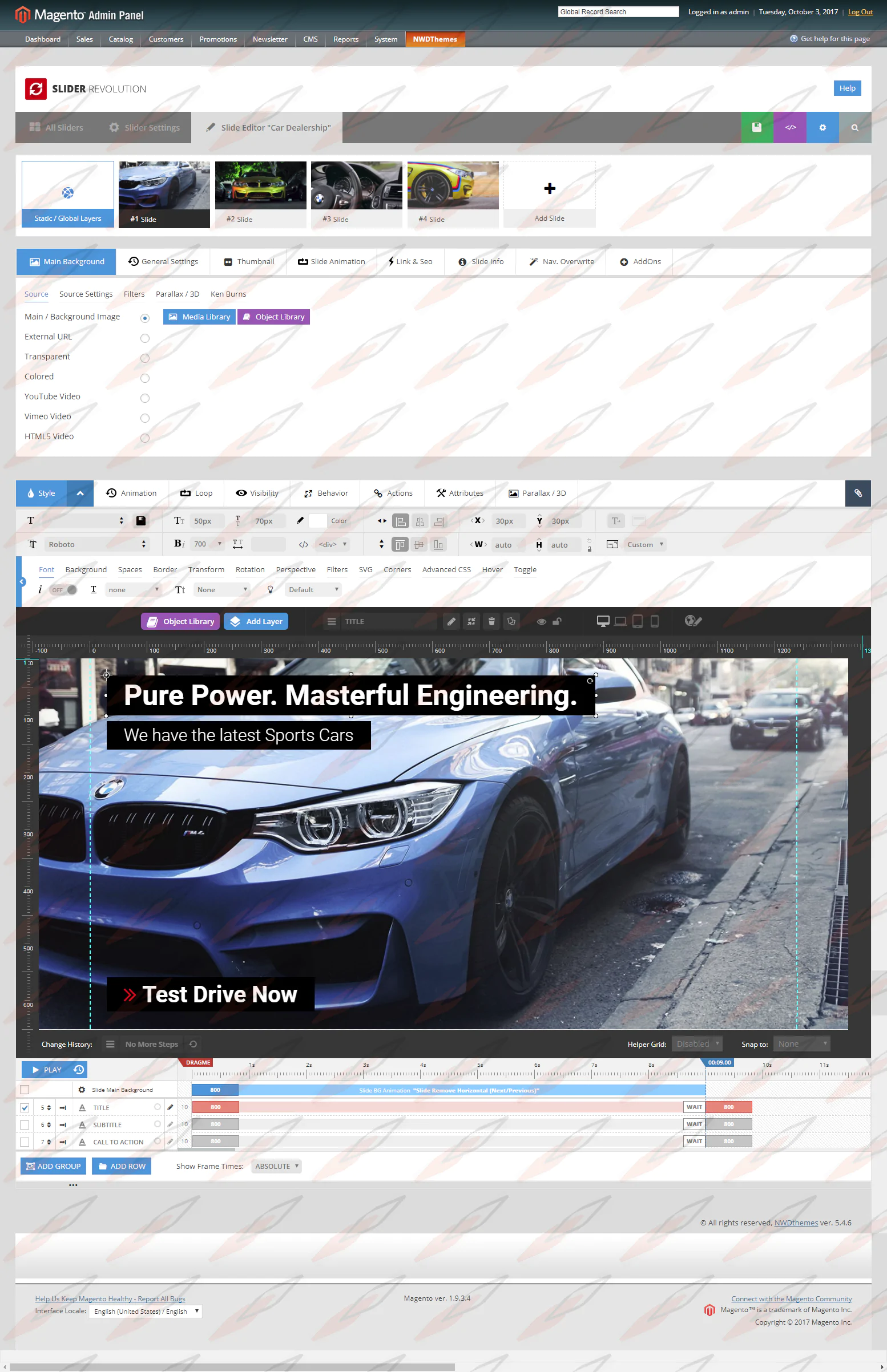Click the duplicate layer icon
Viewport: 887px width, 1372px height.
(x=511, y=622)
